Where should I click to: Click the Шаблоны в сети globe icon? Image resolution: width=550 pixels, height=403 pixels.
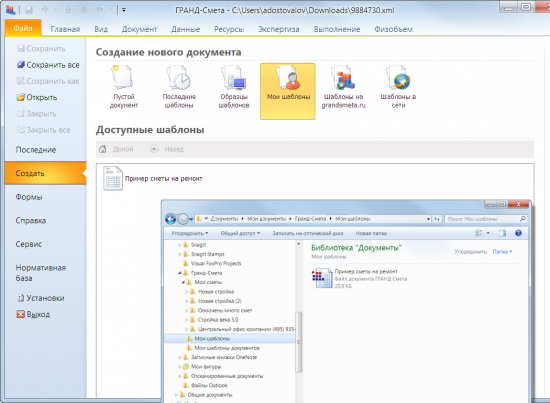(398, 78)
